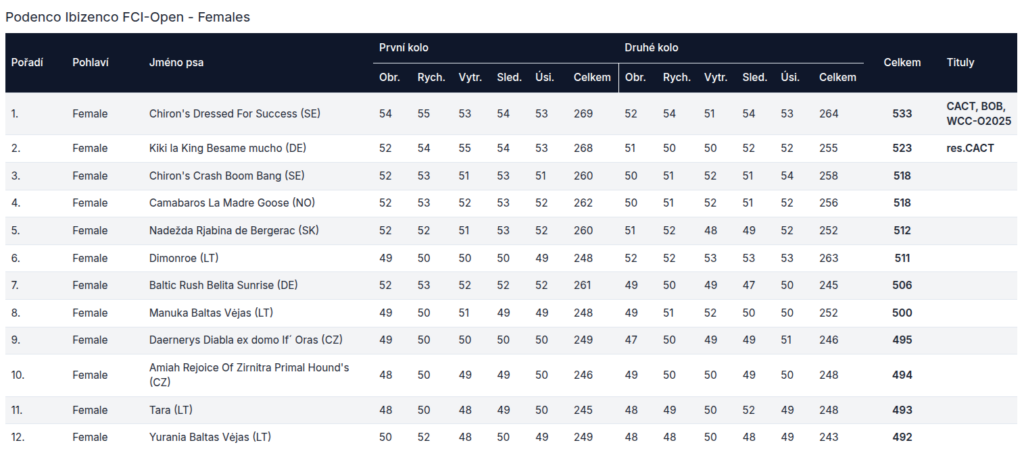Click the res.CACT title cell

pyautogui.click(x=970, y=148)
